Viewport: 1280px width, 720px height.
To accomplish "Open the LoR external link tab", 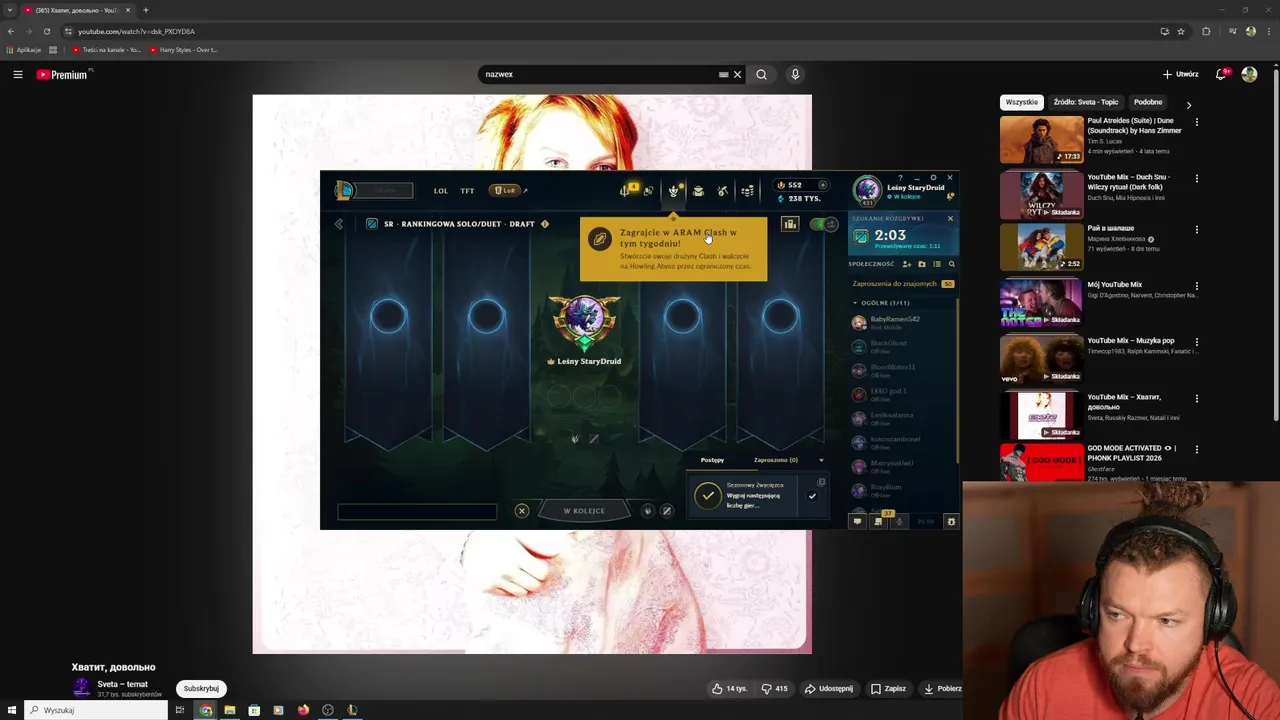I will coord(508,190).
